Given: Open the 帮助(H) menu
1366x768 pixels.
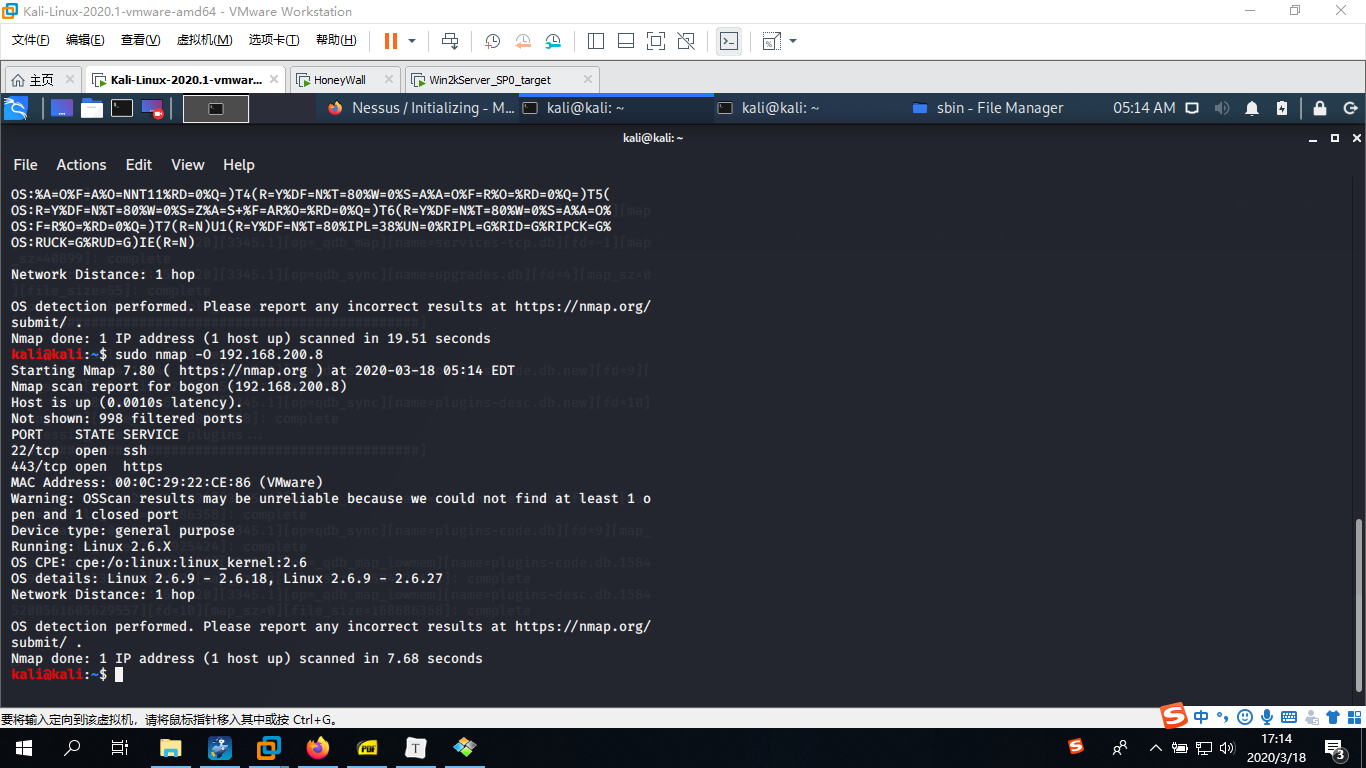Looking at the screenshot, I should tap(336, 40).
